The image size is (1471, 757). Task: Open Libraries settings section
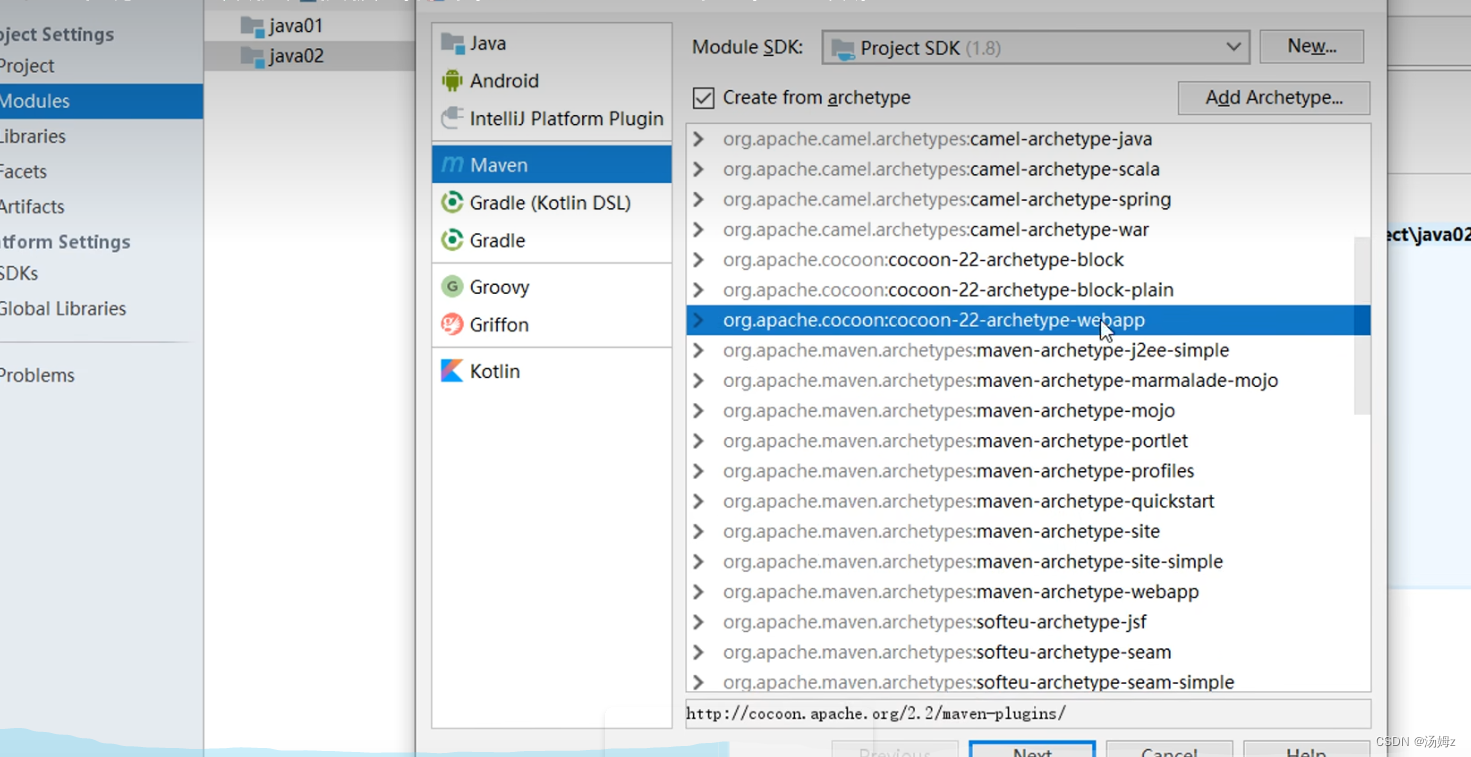[101, 136]
